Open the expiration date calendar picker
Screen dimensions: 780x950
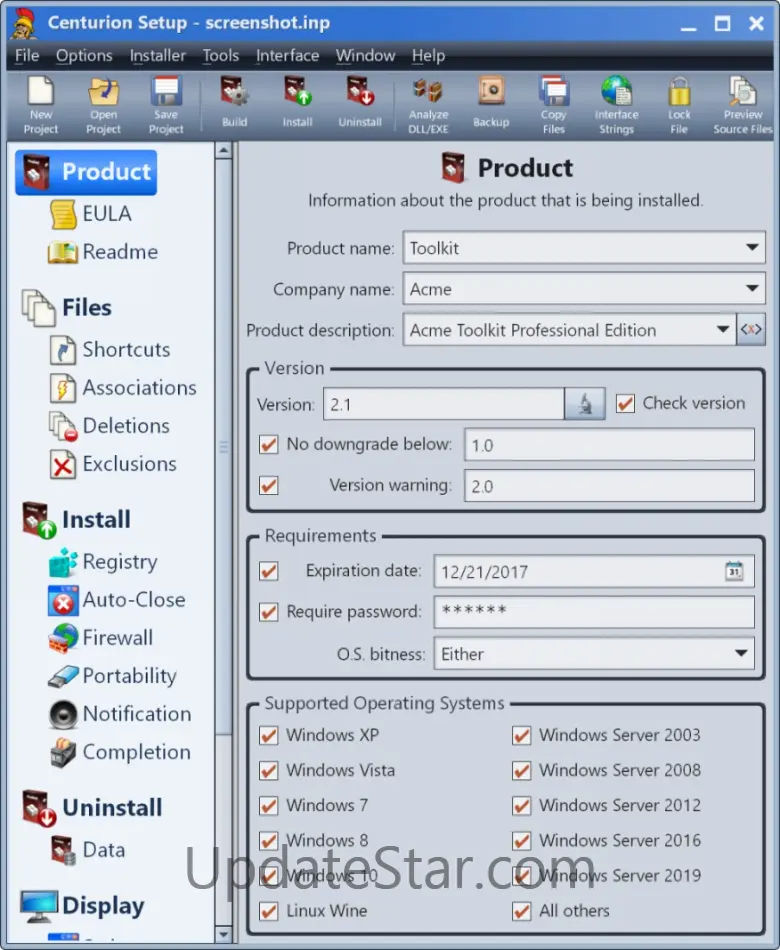(x=734, y=571)
